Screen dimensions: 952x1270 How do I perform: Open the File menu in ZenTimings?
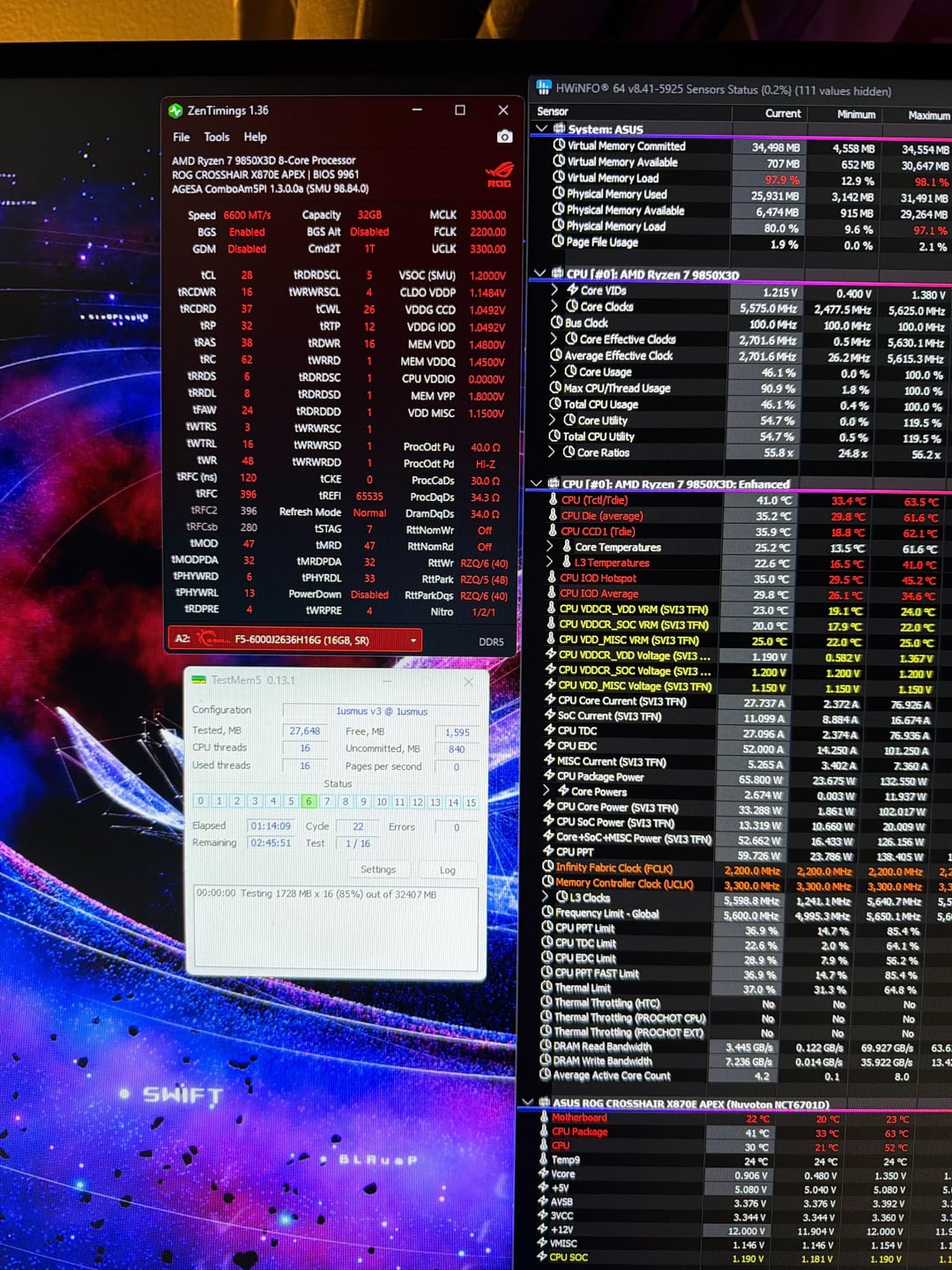point(181,137)
